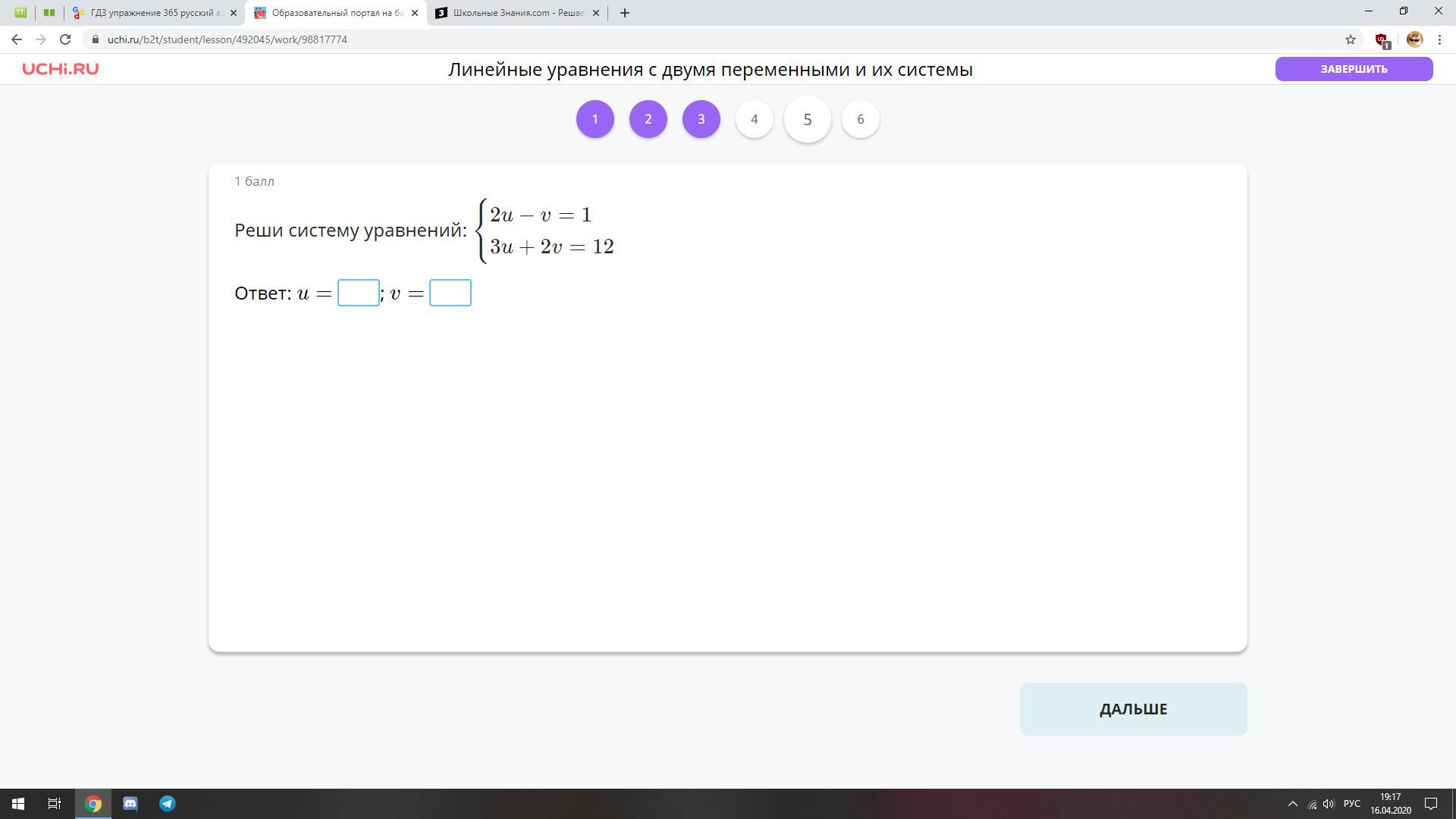This screenshot has width=1456, height=819.
Task: Open the red shield extension icon
Action: 1381,39
